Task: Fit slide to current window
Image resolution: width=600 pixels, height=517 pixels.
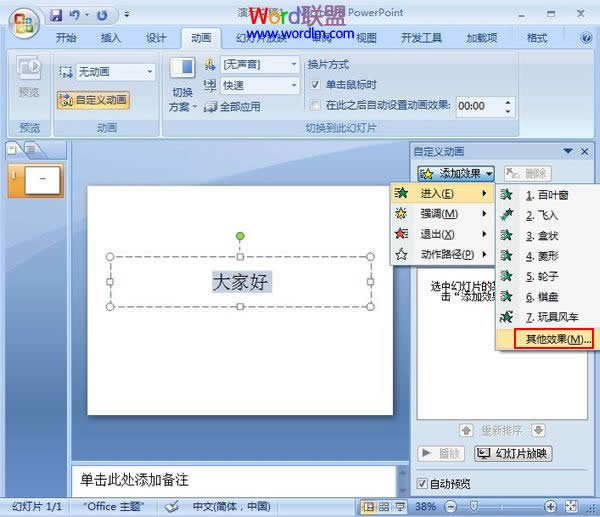Action: coord(571,507)
